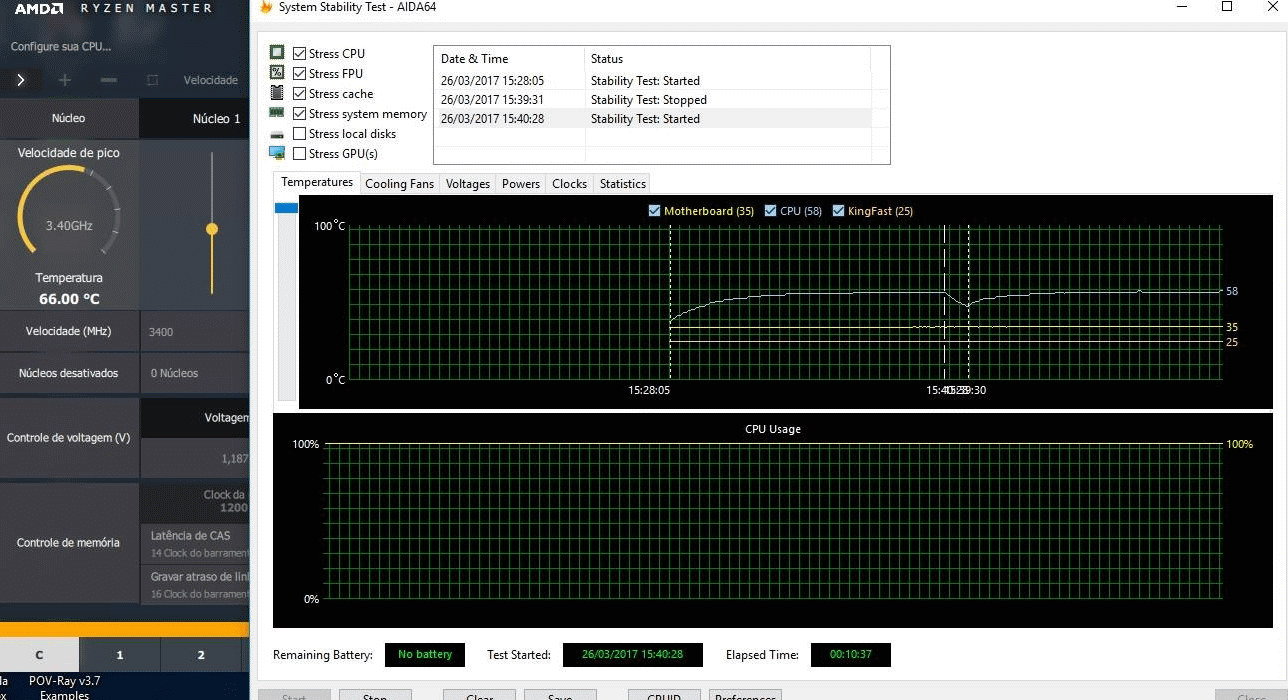Click the square chip icon beside Velocidade
The height and width of the screenshot is (700, 1288).
click(153, 80)
